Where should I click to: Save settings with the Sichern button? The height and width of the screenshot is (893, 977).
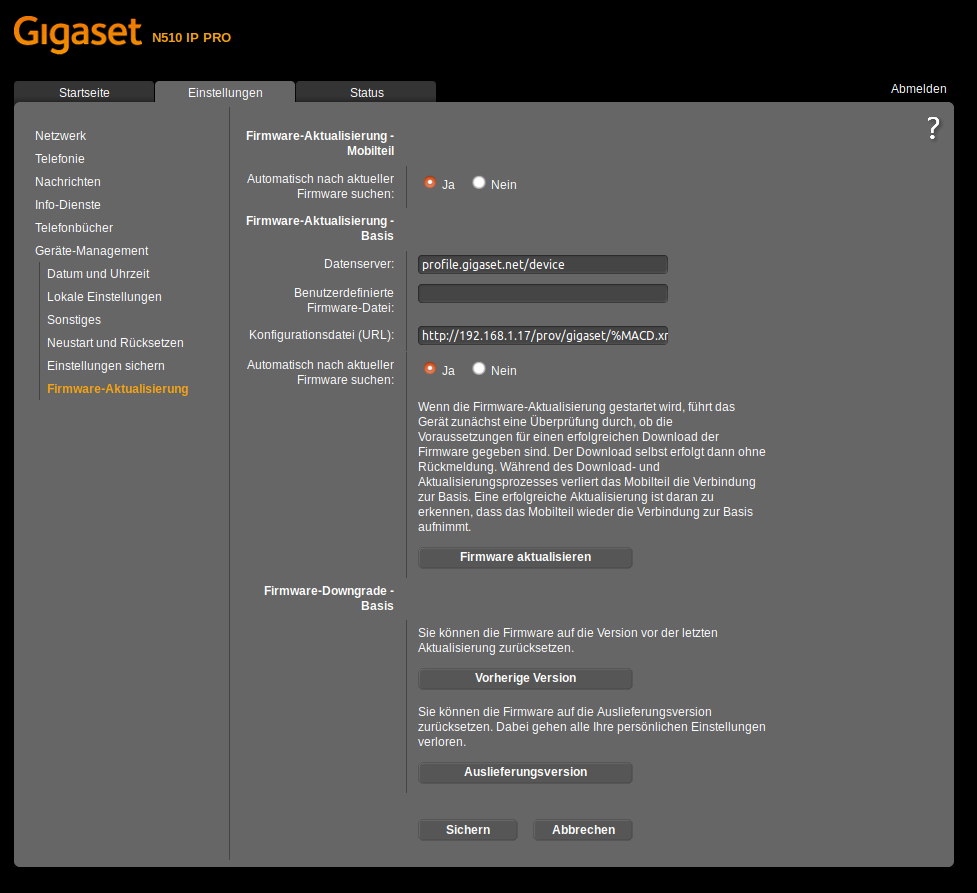467,829
